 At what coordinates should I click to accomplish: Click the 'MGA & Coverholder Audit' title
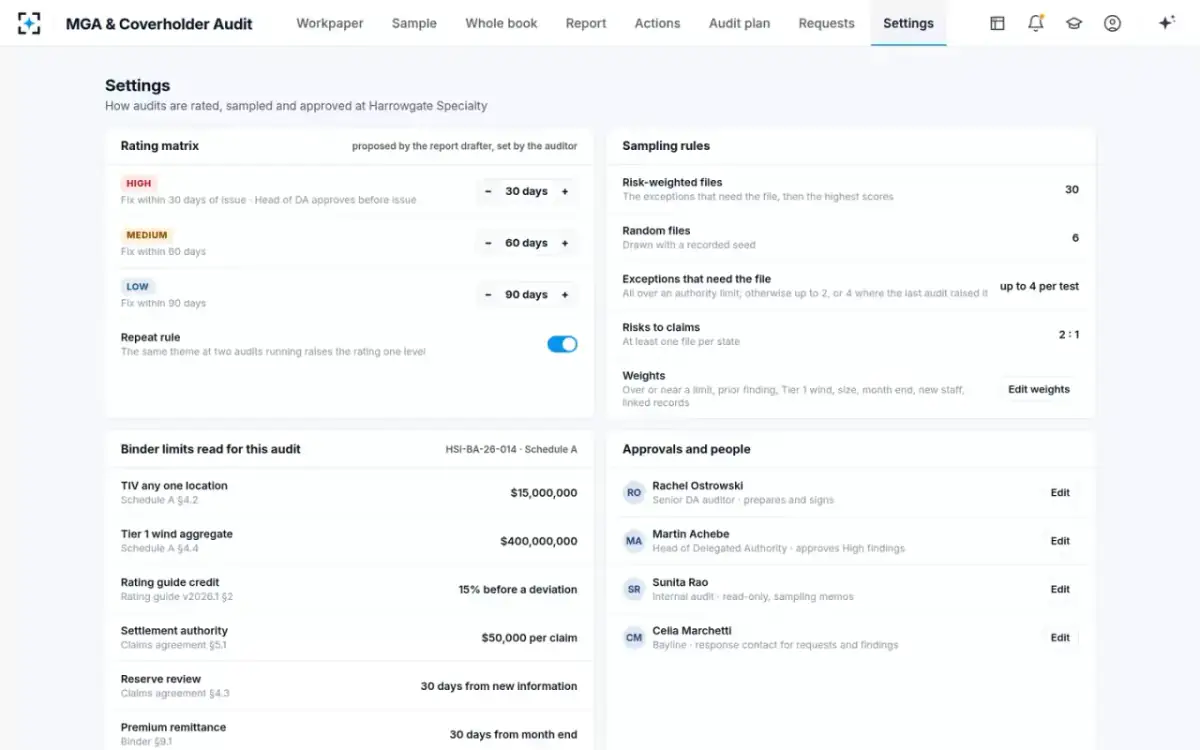click(159, 23)
